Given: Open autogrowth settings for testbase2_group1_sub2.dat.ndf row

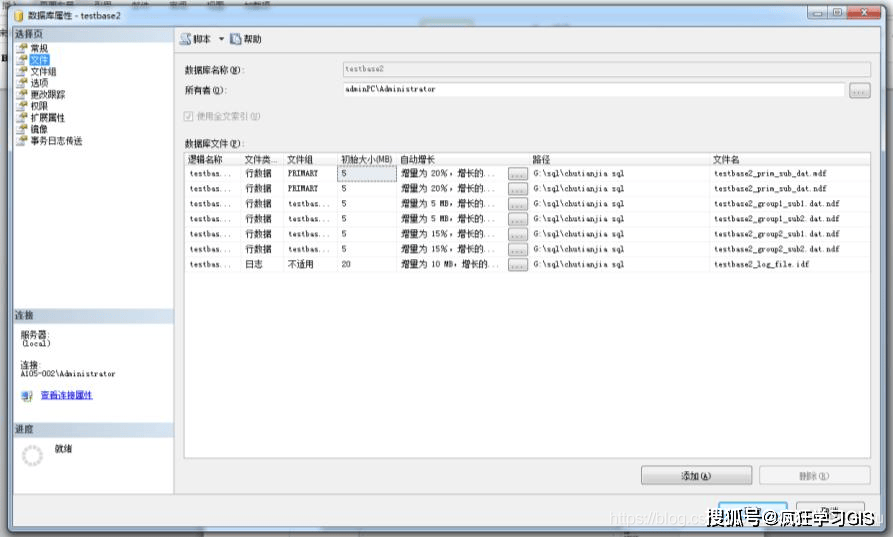Looking at the screenshot, I should (x=518, y=219).
